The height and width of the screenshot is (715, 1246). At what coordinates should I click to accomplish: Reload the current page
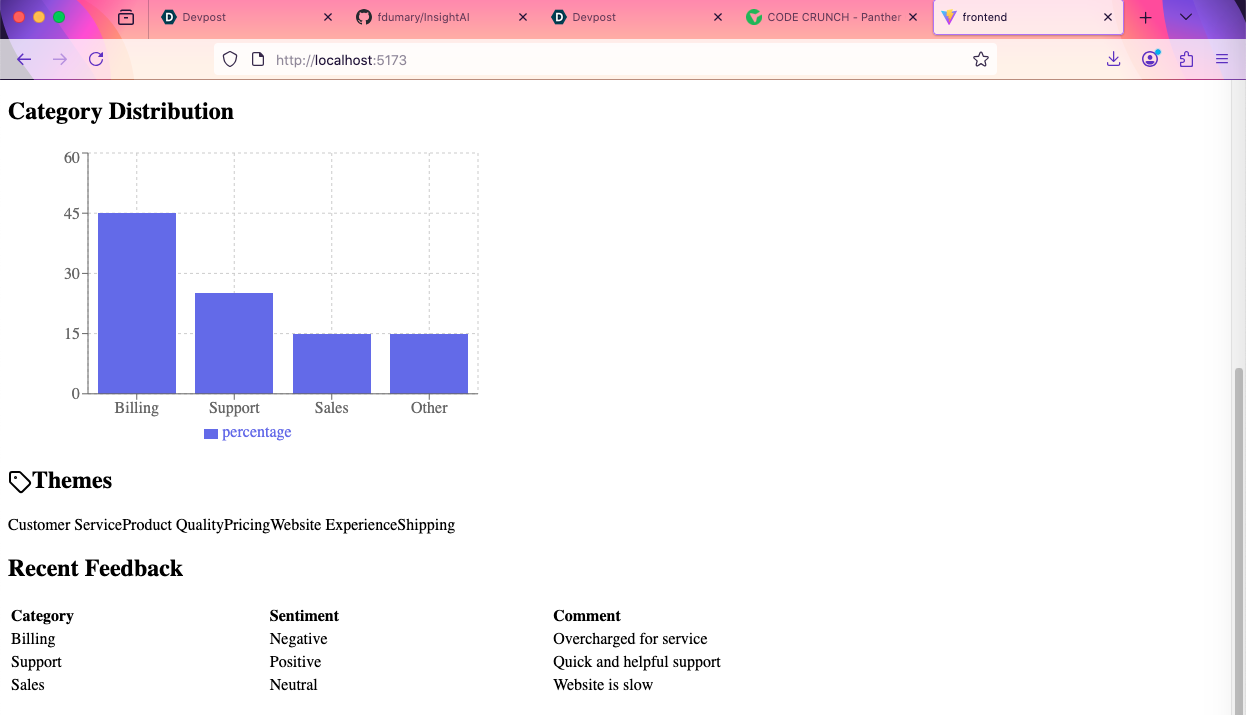[95, 58]
